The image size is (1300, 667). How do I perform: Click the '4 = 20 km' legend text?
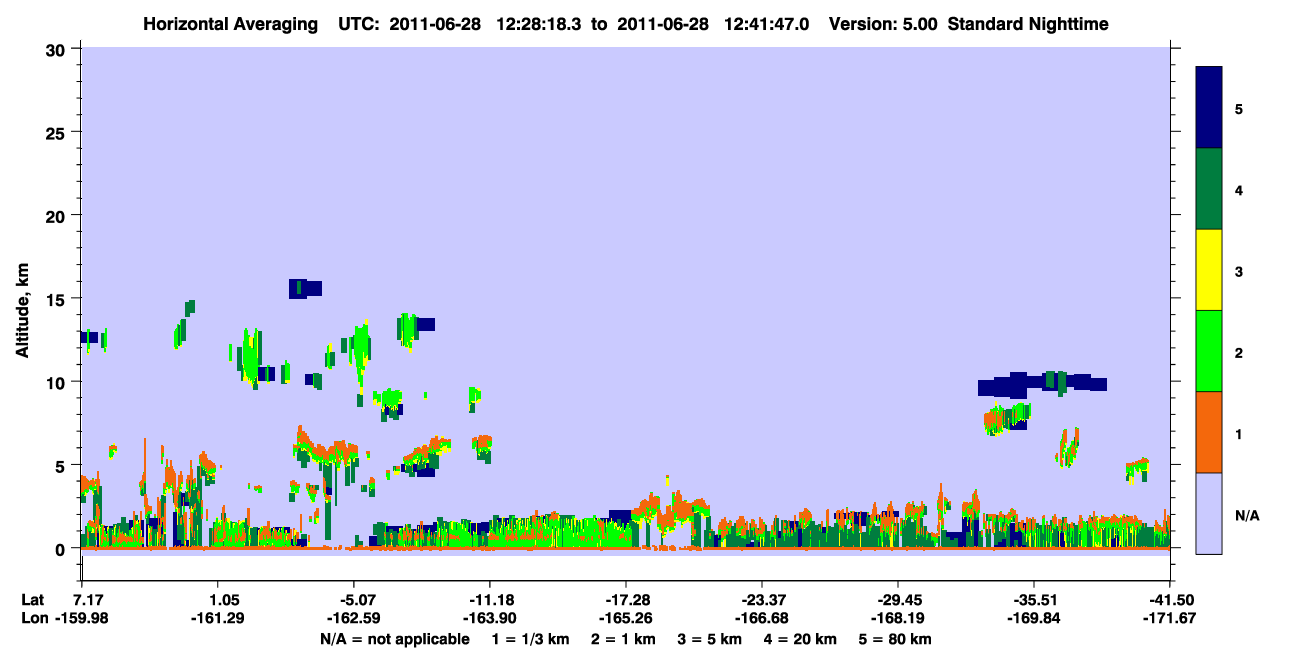click(799, 639)
